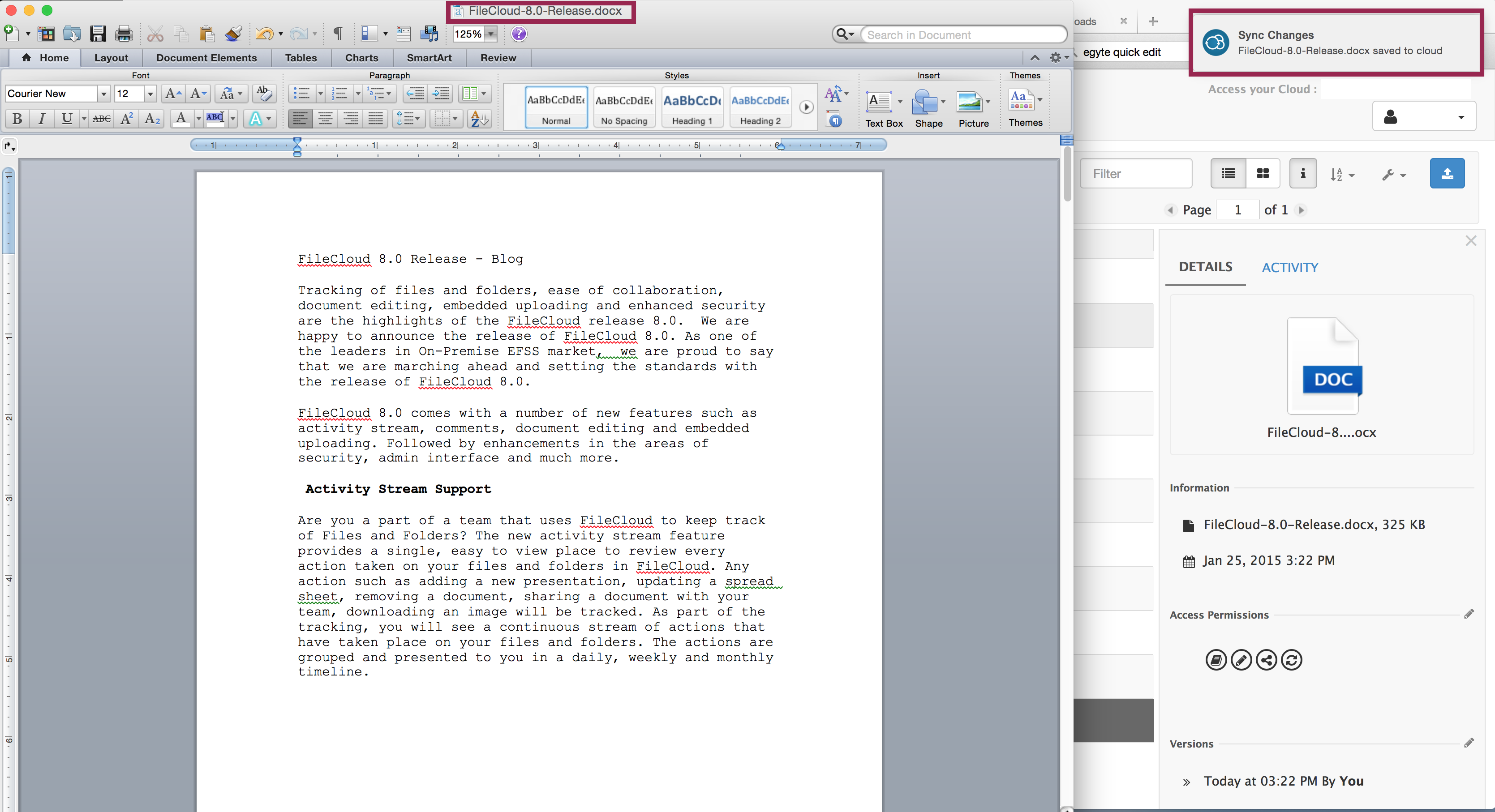Click the Sort A-Z icon
Viewport: 1495px width, 812px height.
[480, 119]
